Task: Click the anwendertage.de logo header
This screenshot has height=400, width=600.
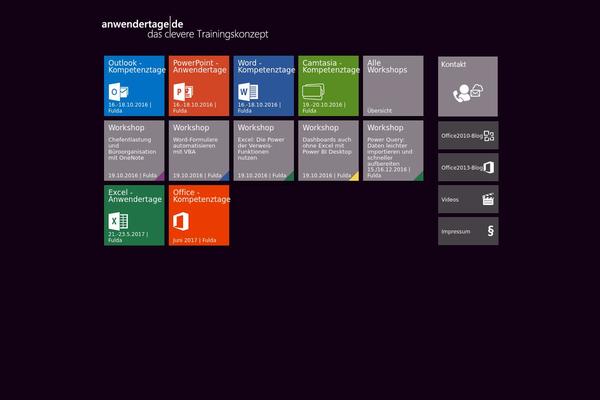Action: point(142,24)
